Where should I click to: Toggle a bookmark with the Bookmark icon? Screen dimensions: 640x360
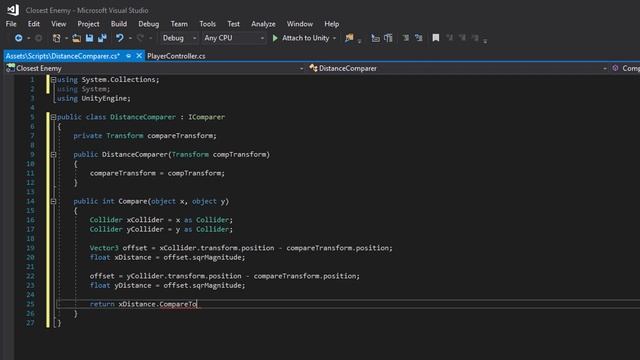[x=436, y=38]
